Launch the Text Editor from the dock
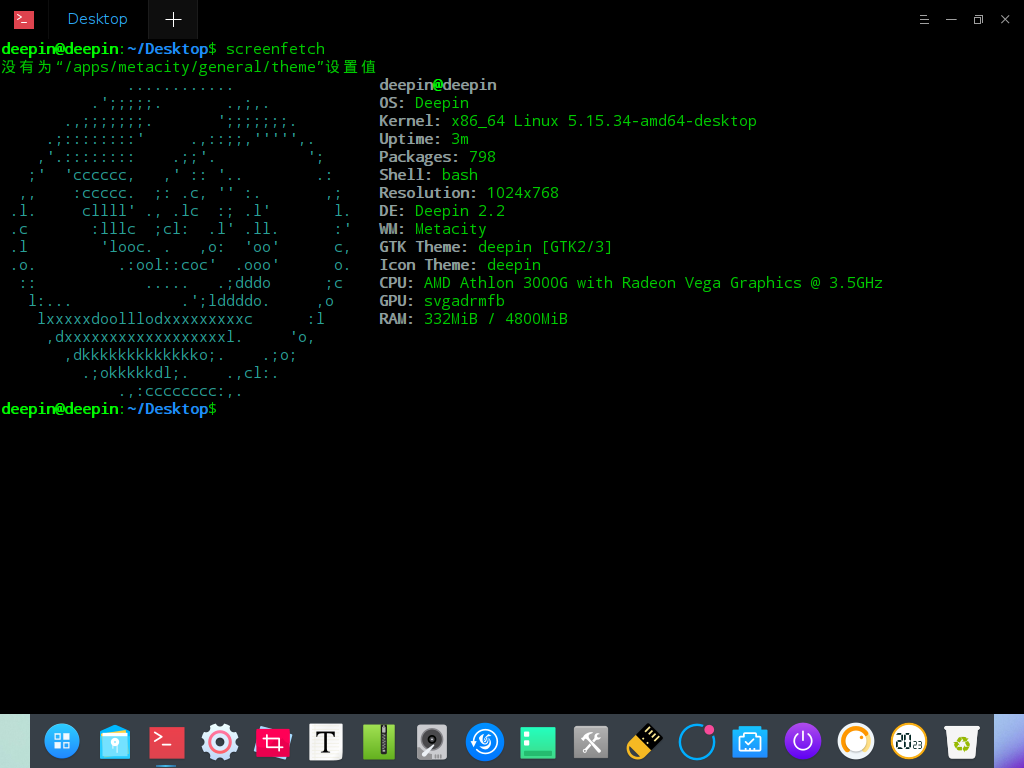The height and width of the screenshot is (768, 1024). (325, 742)
